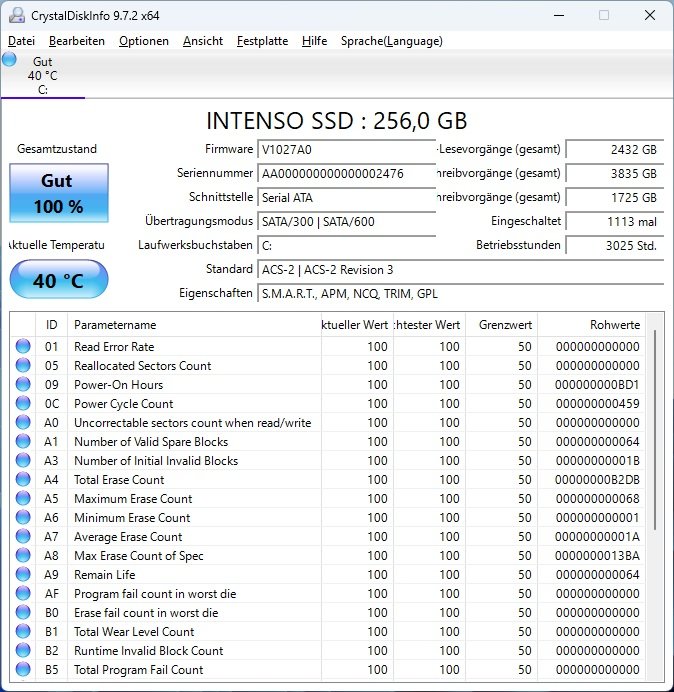Click raw value 00000000001B of Initial Invalid Blocks
Screen dimensions: 674x692
pos(597,460)
